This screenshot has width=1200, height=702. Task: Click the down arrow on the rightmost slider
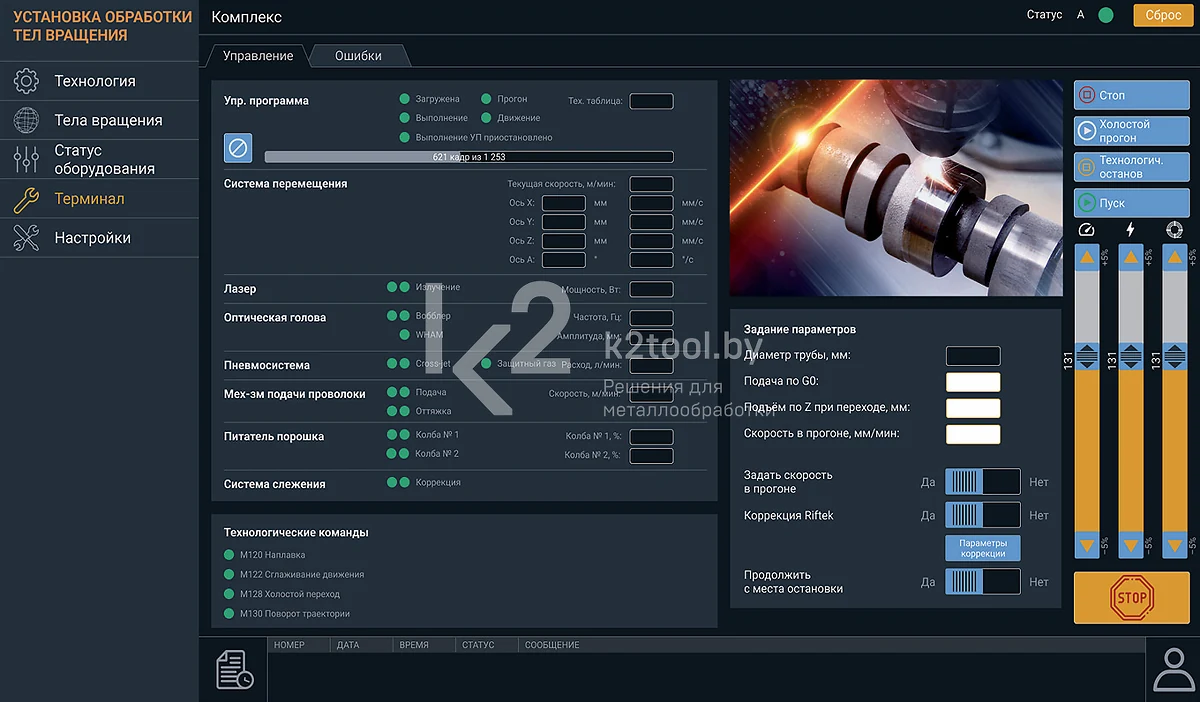coord(1175,546)
